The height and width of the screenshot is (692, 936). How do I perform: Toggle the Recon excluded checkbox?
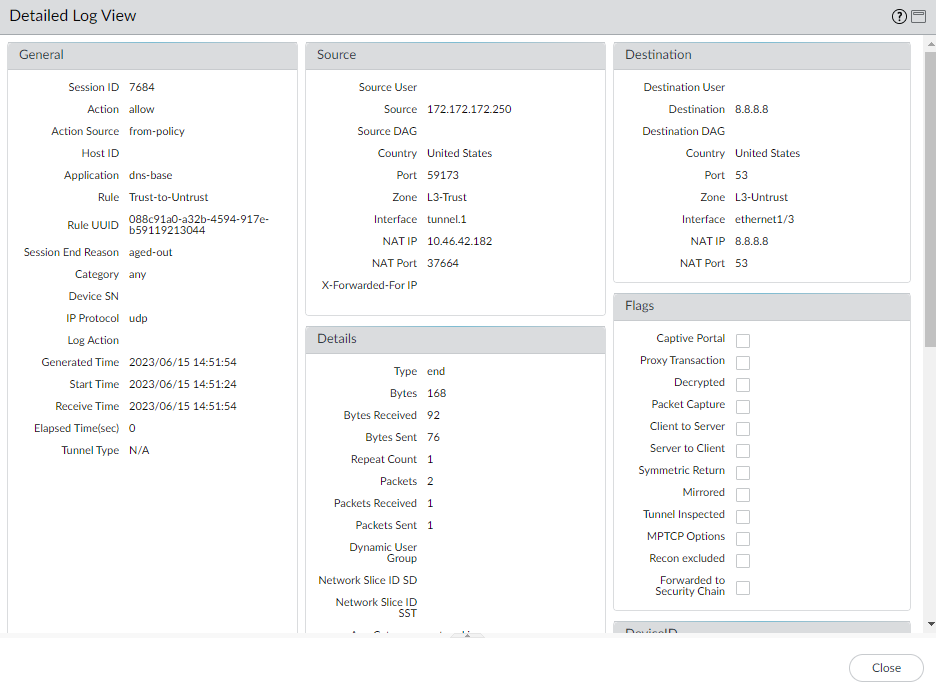tap(743, 561)
